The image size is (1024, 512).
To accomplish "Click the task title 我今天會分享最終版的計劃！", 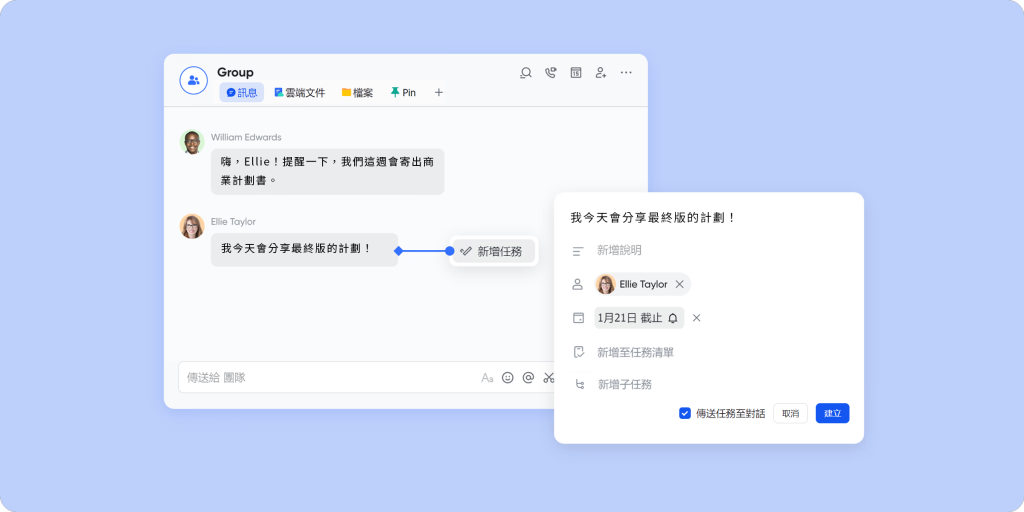I will click(654, 218).
